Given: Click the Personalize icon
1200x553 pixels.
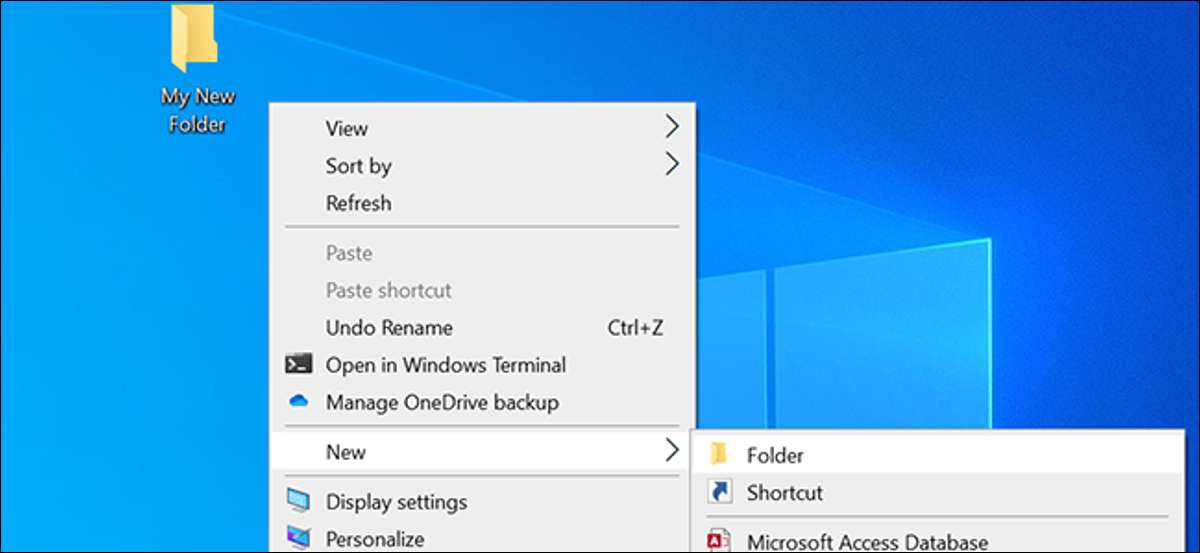Looking at the screenshot, I should coord(299,538).
